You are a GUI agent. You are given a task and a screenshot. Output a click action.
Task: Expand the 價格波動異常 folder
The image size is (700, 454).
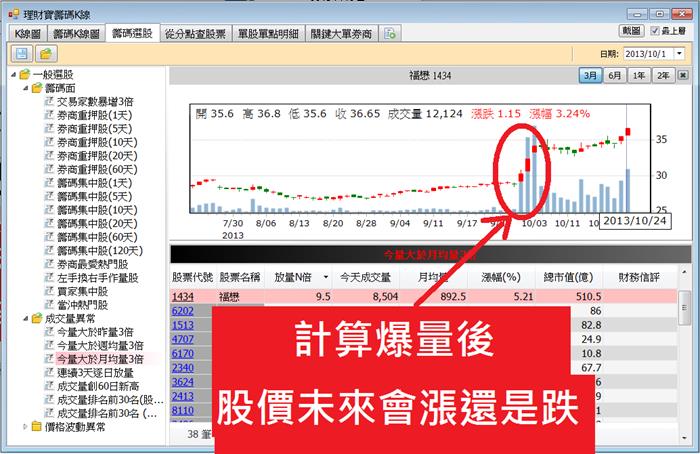[25, 427]
